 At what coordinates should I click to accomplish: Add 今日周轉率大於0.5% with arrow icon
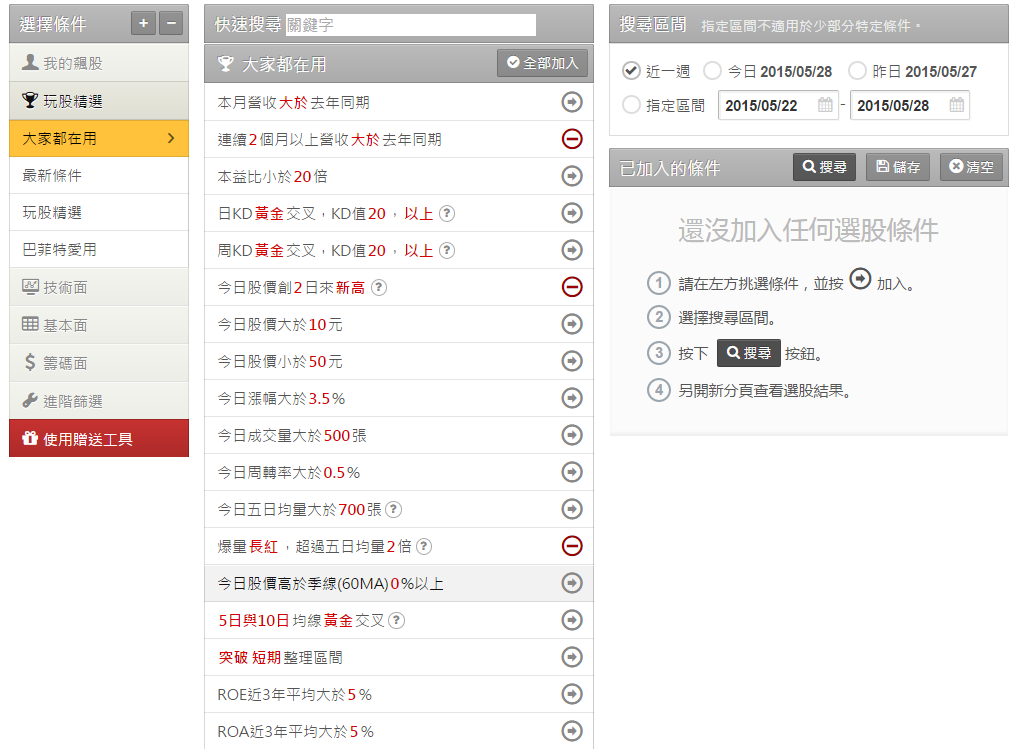coord(572,472)
